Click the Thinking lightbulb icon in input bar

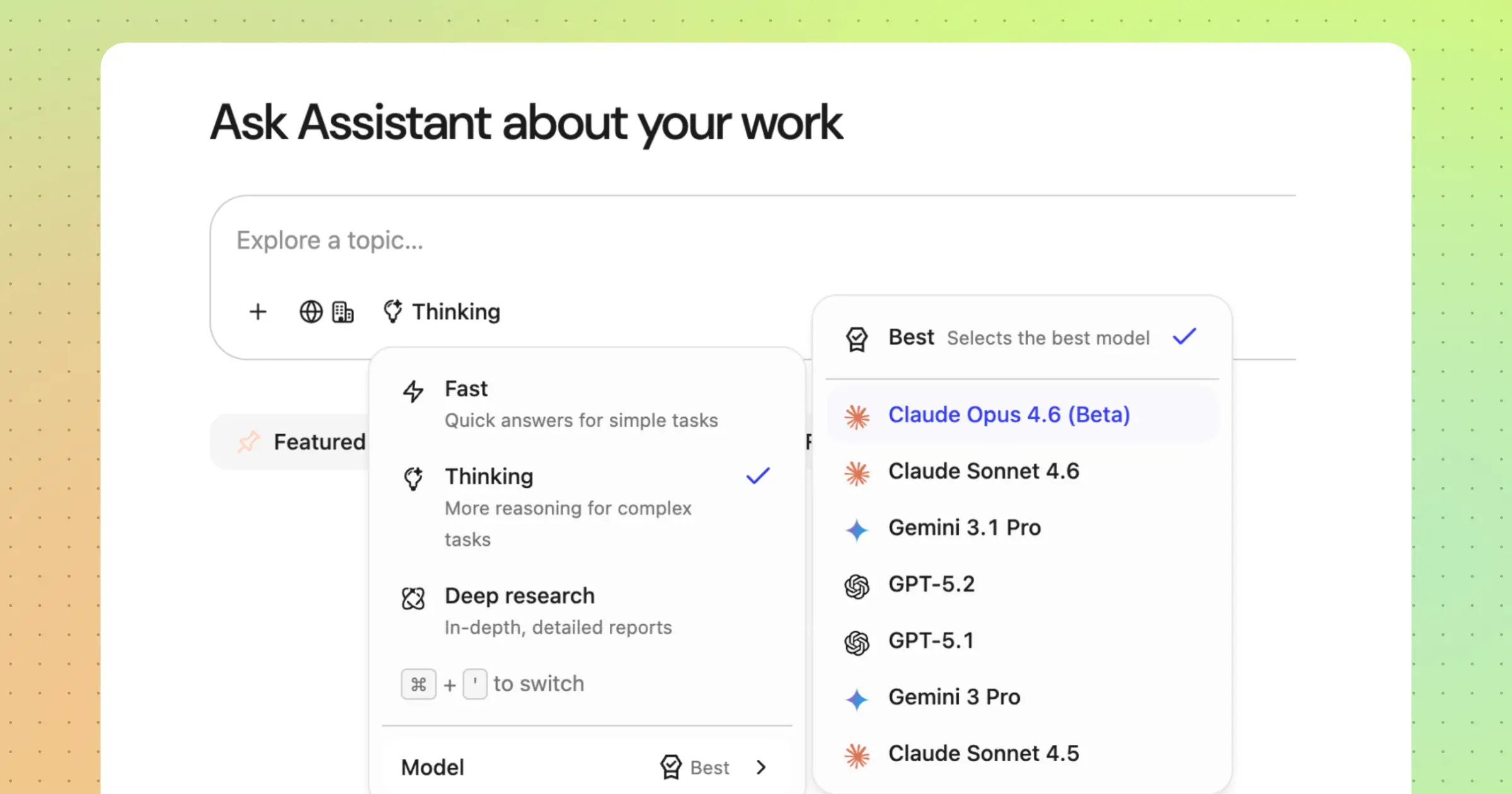(392, 312)
